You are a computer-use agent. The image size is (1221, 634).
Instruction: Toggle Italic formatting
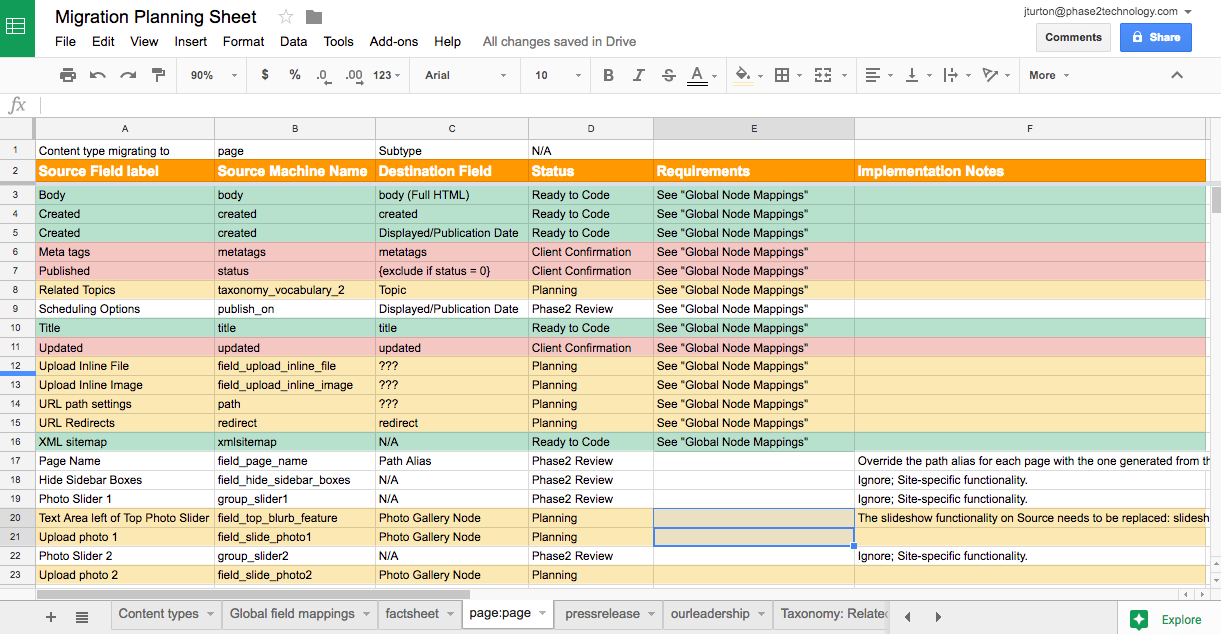639,75
